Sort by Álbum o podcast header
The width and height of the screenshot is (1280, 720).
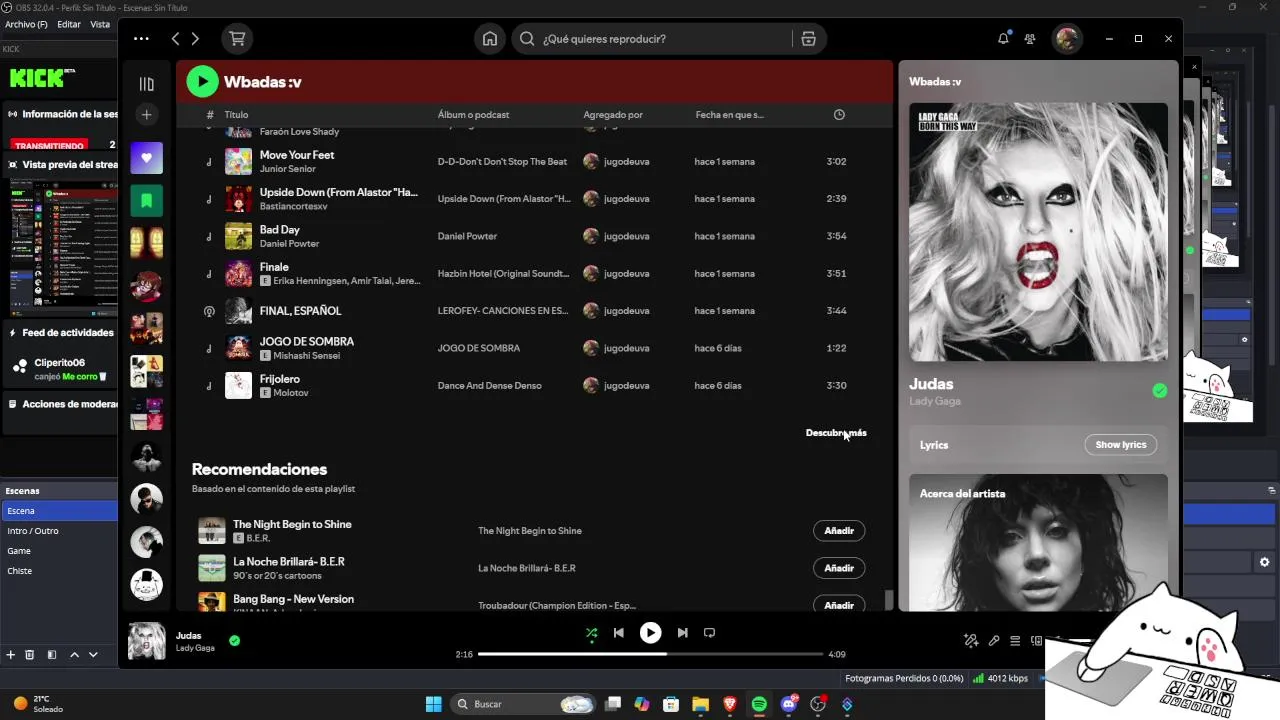click(x=473, y=115)
